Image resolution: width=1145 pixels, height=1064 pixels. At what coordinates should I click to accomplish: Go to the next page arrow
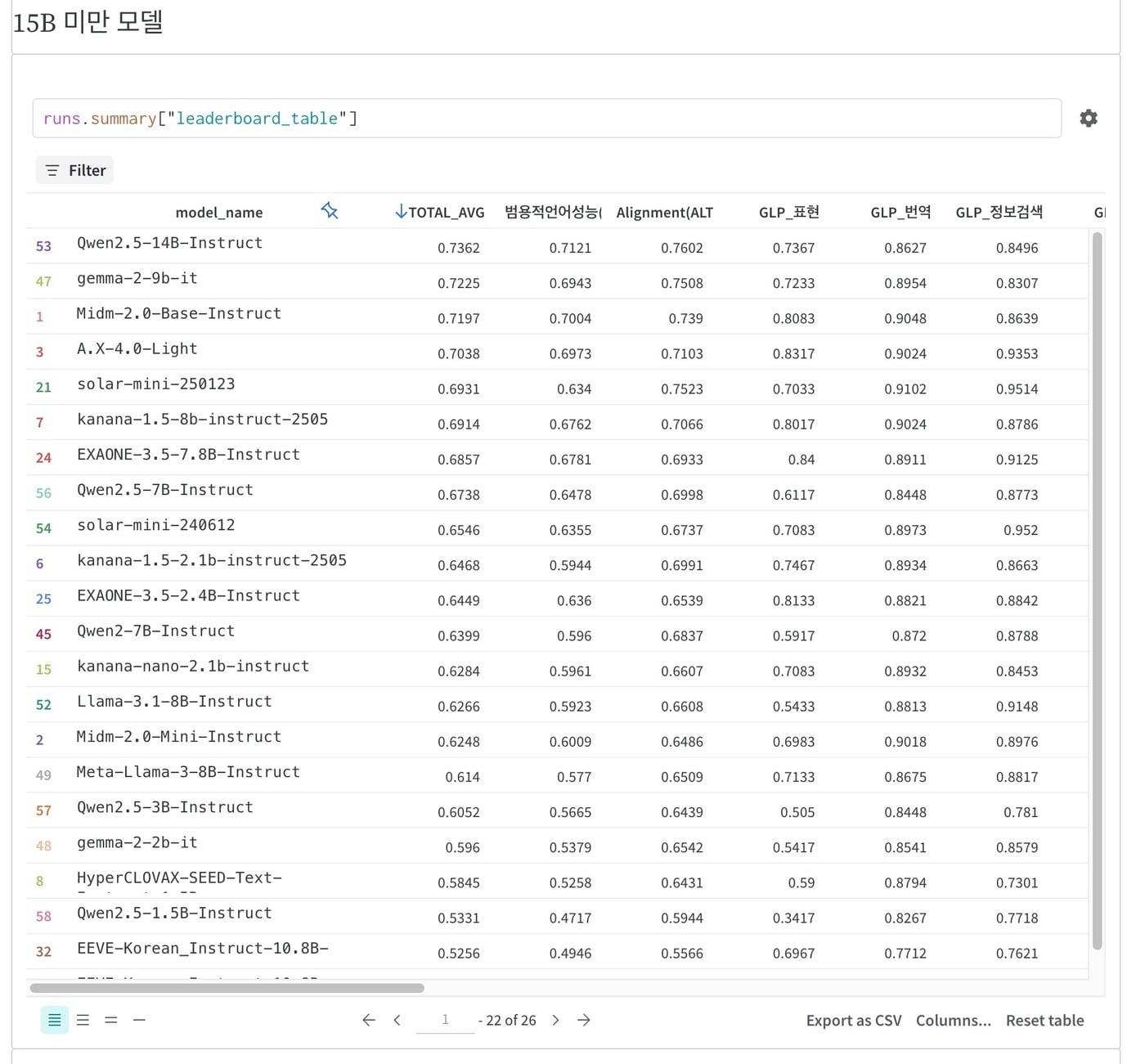coord(555,1020)
